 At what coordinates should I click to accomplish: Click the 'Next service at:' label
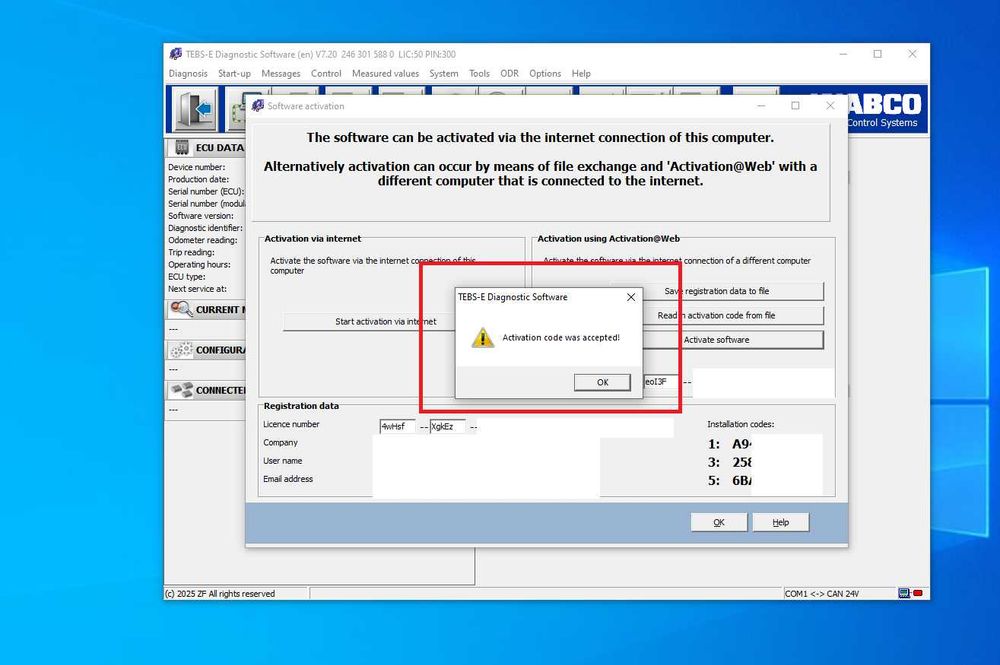[197, 289]
